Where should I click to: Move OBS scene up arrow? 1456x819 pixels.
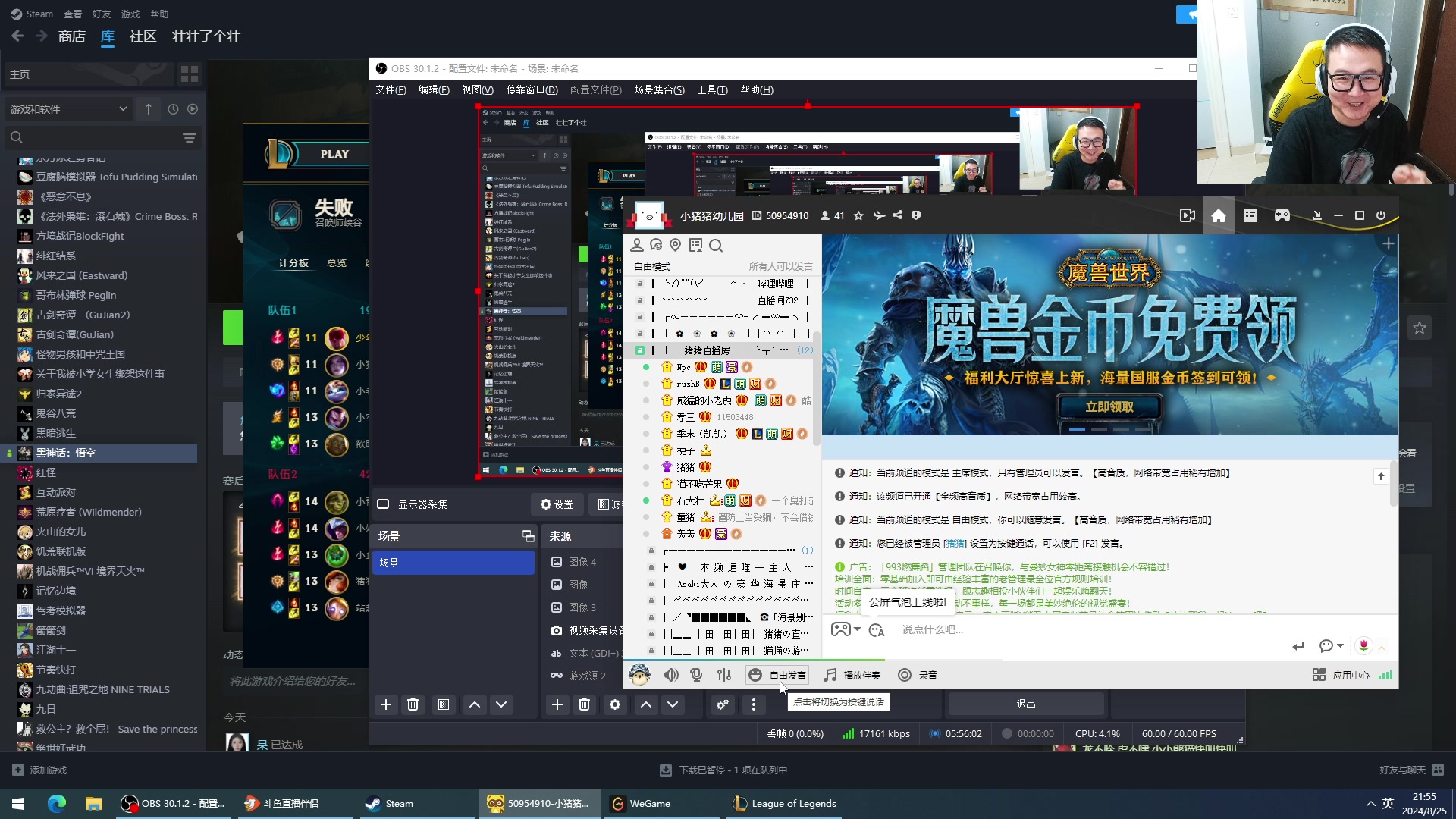click(475, 704)
